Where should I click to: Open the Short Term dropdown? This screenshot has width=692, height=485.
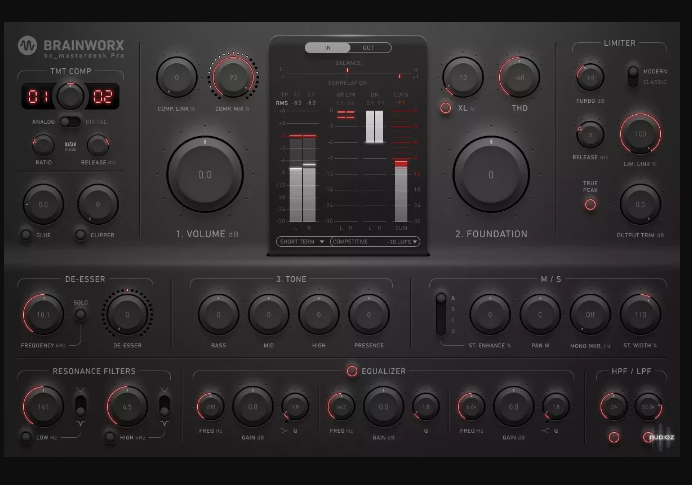(302, 242)
